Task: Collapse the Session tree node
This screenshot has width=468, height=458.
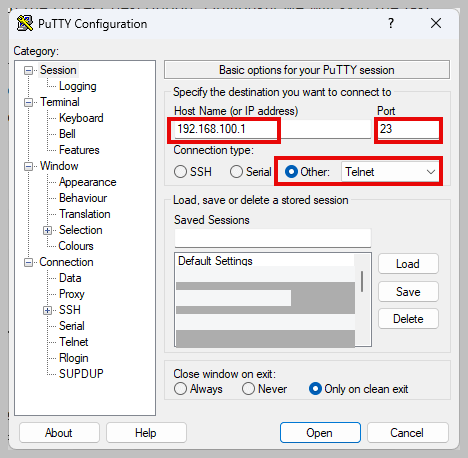Action: pos(29,70)
